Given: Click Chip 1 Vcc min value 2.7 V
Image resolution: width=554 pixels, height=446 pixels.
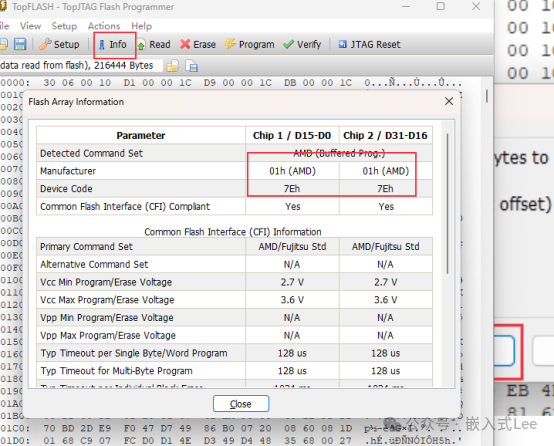Looking at the screenshot, I should [x=292, y=282].
